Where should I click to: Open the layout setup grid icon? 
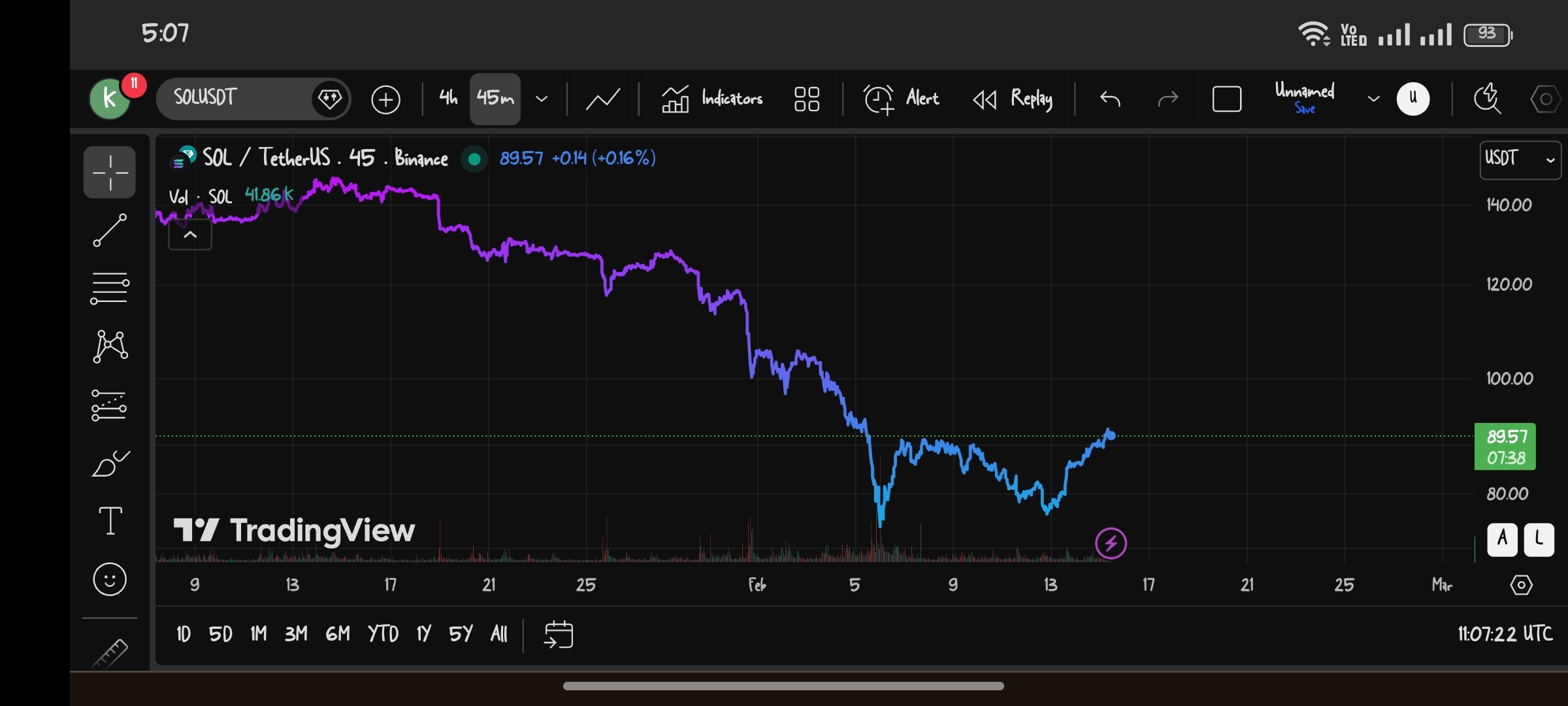807,99
